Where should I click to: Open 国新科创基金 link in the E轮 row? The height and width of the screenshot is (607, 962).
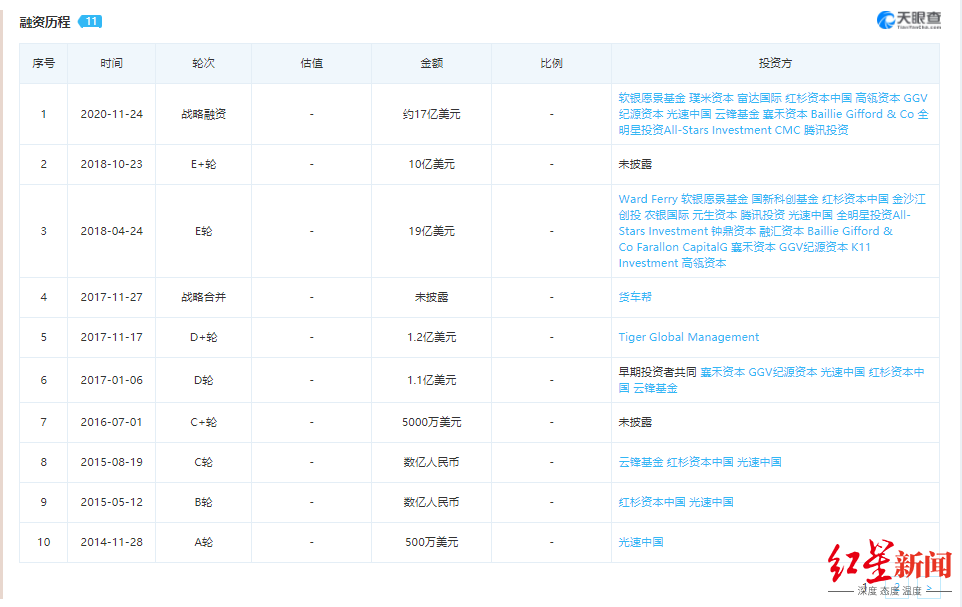[785, 199]
